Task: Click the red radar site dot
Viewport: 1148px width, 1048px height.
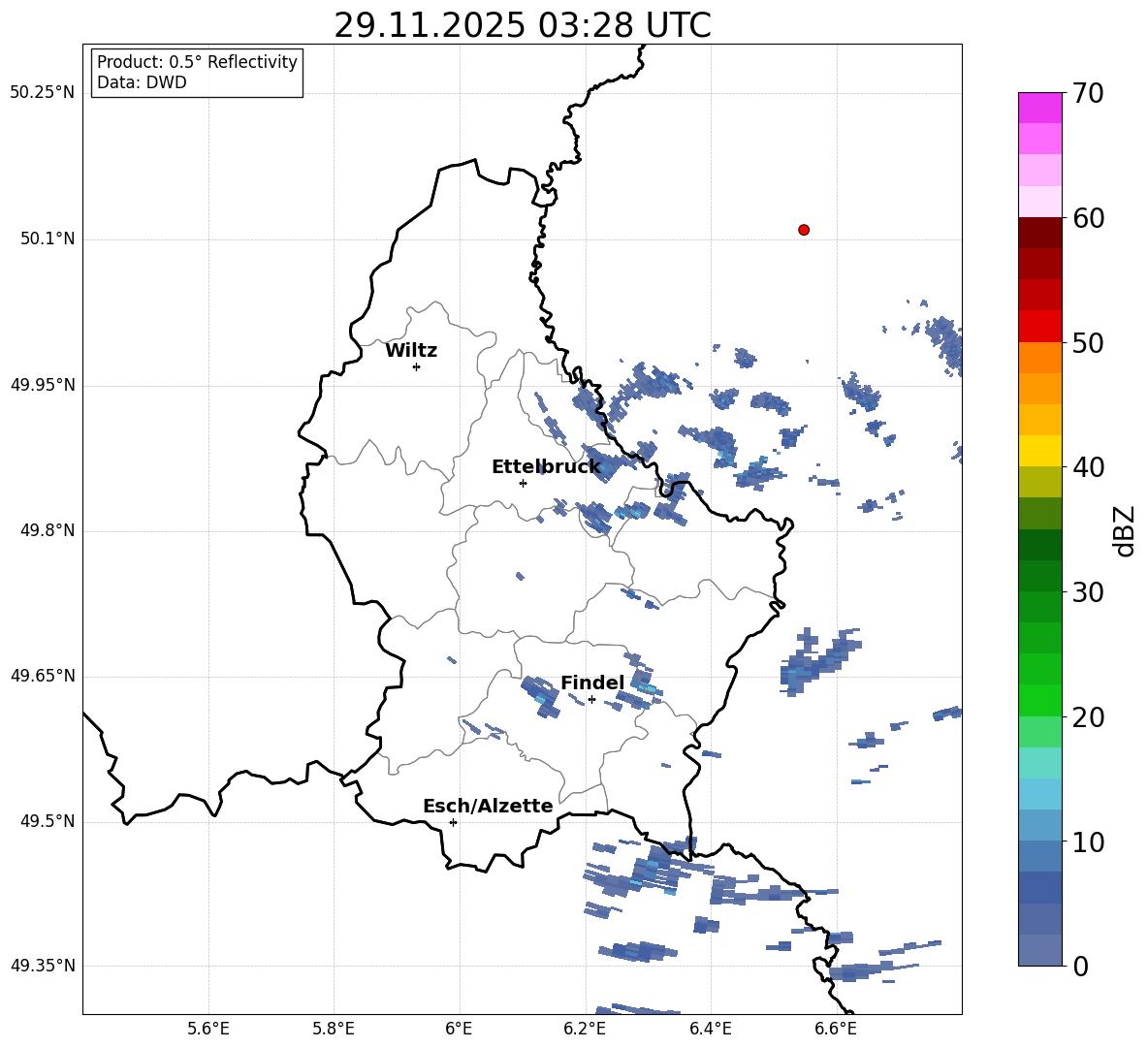Action: click(803, 230)
